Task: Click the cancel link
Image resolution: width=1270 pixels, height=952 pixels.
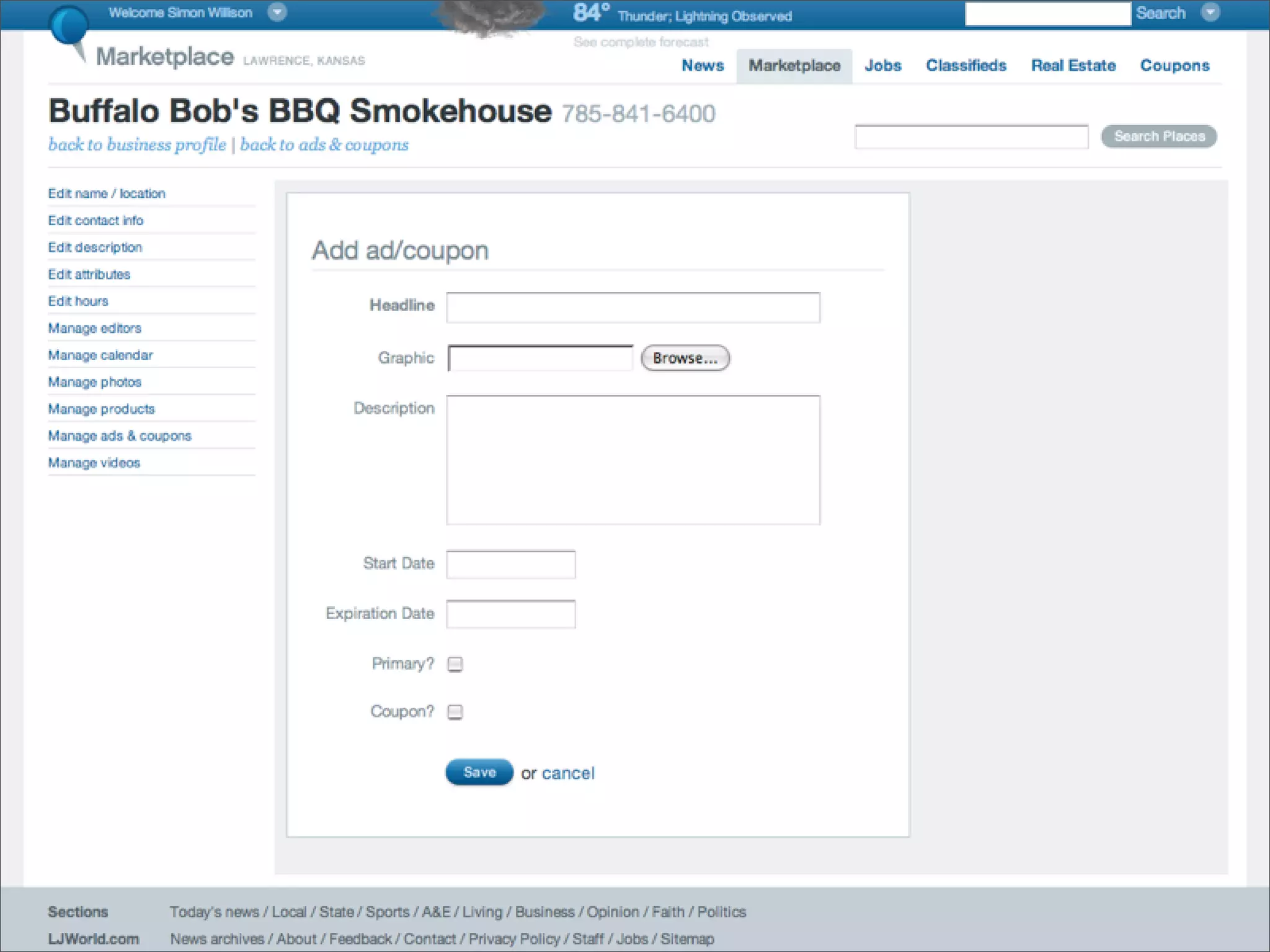Action: 568,773
